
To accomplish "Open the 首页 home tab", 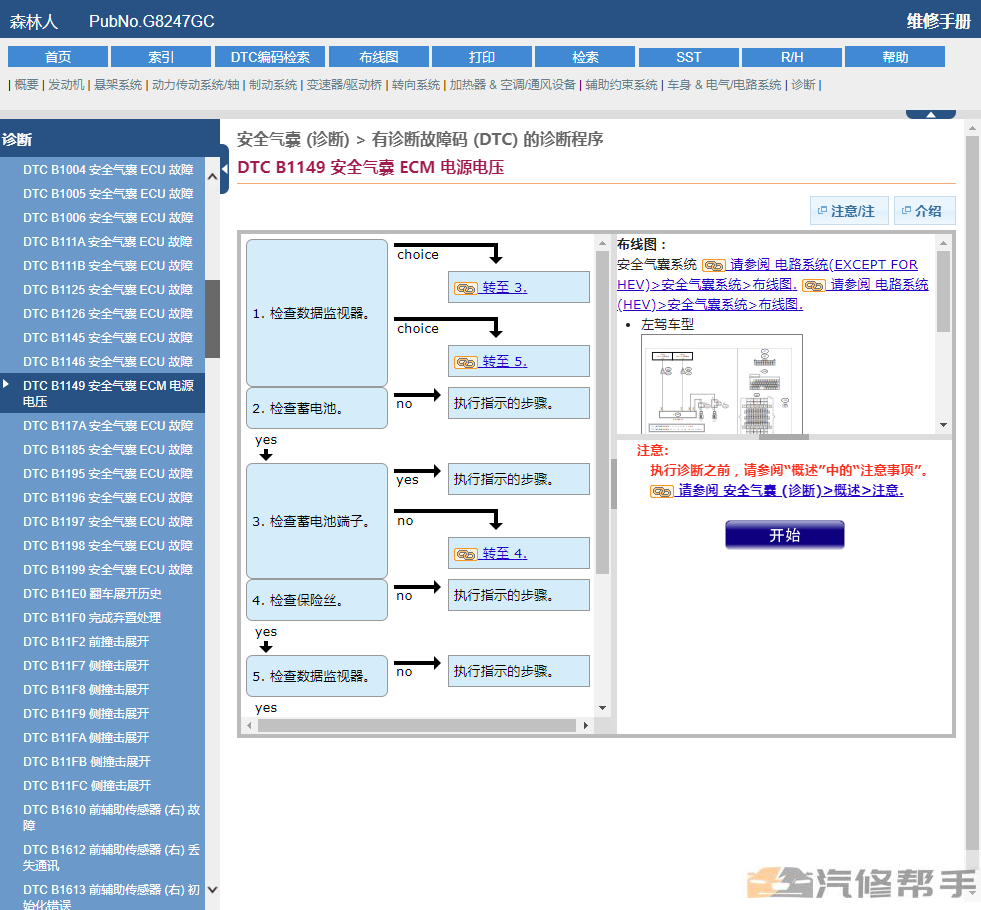I will [x=58, y=57].
